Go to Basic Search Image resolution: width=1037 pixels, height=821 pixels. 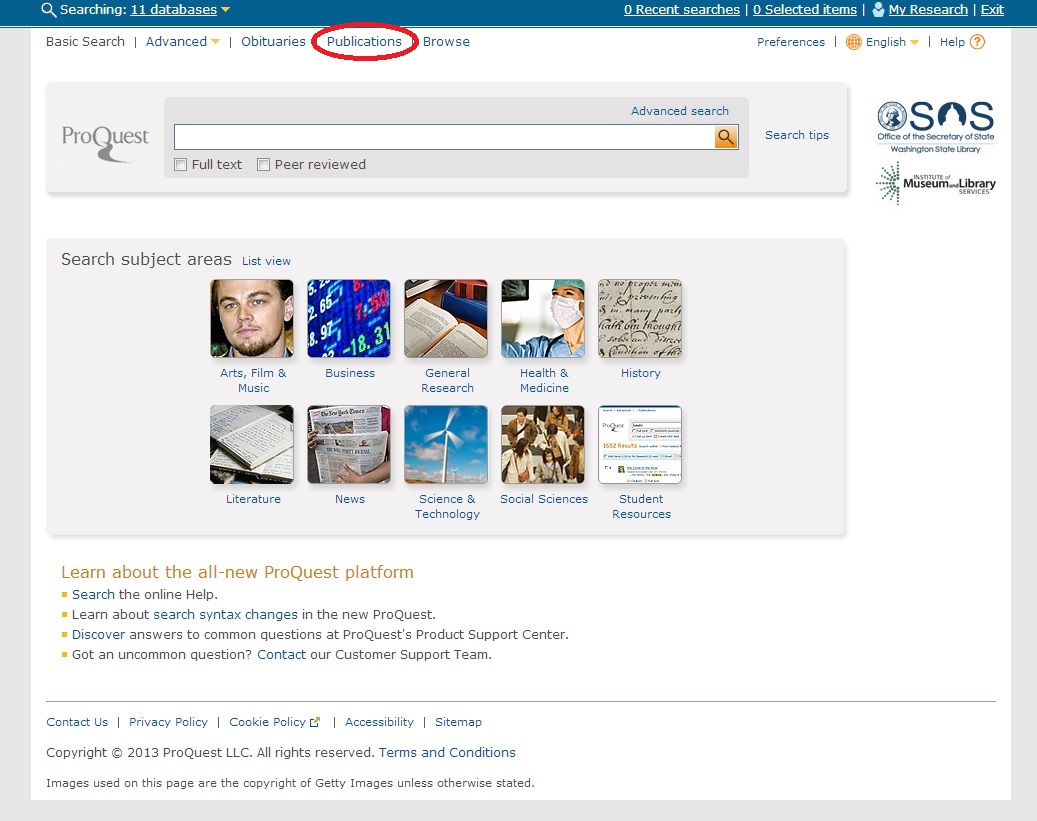[x=85, y=42]
